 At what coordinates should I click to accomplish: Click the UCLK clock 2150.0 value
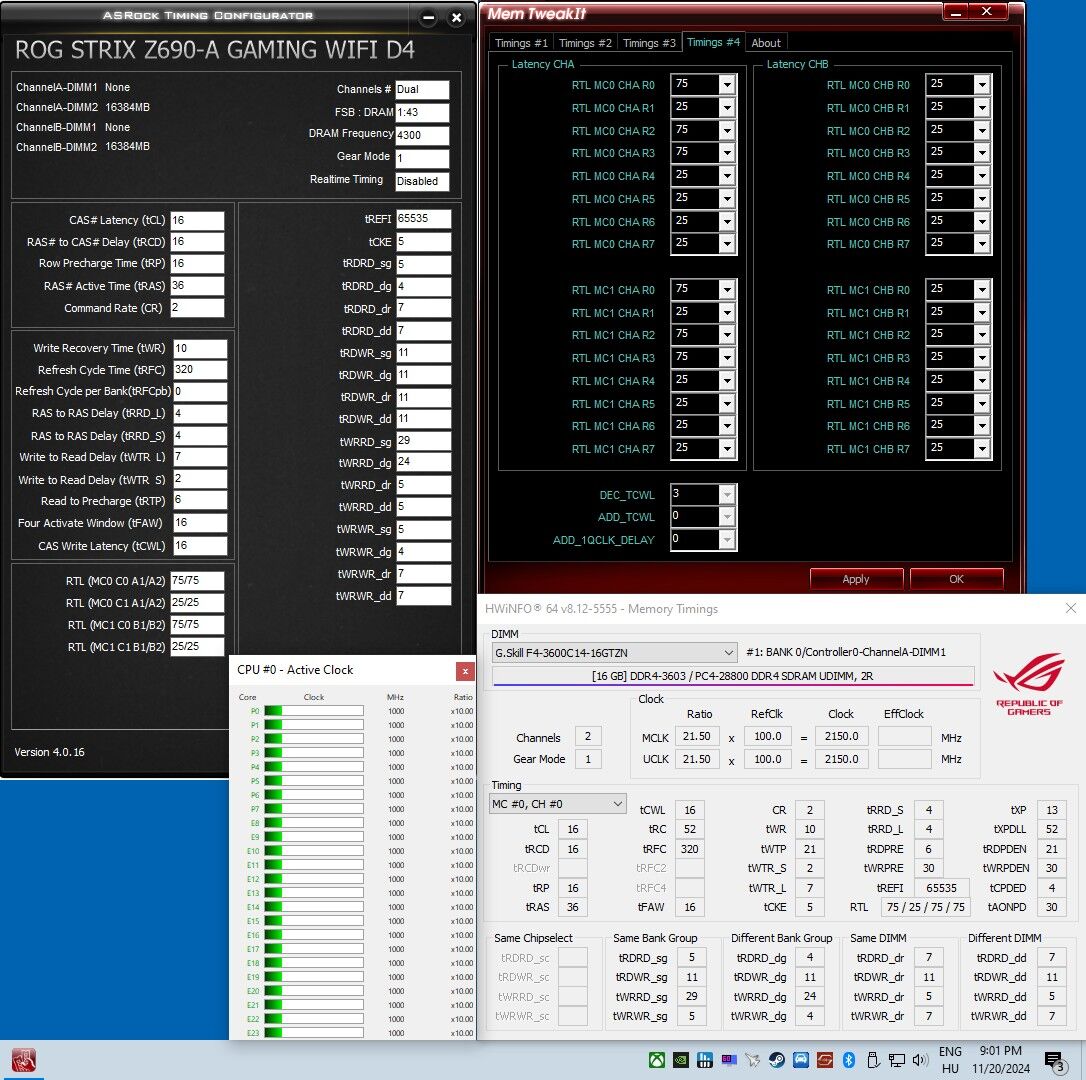pos(841,759)
